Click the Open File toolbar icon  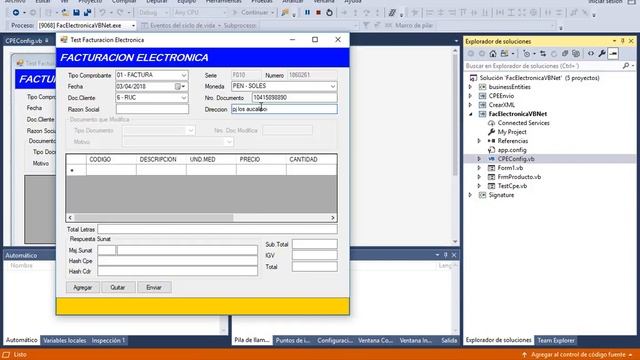tap(65, 13)
